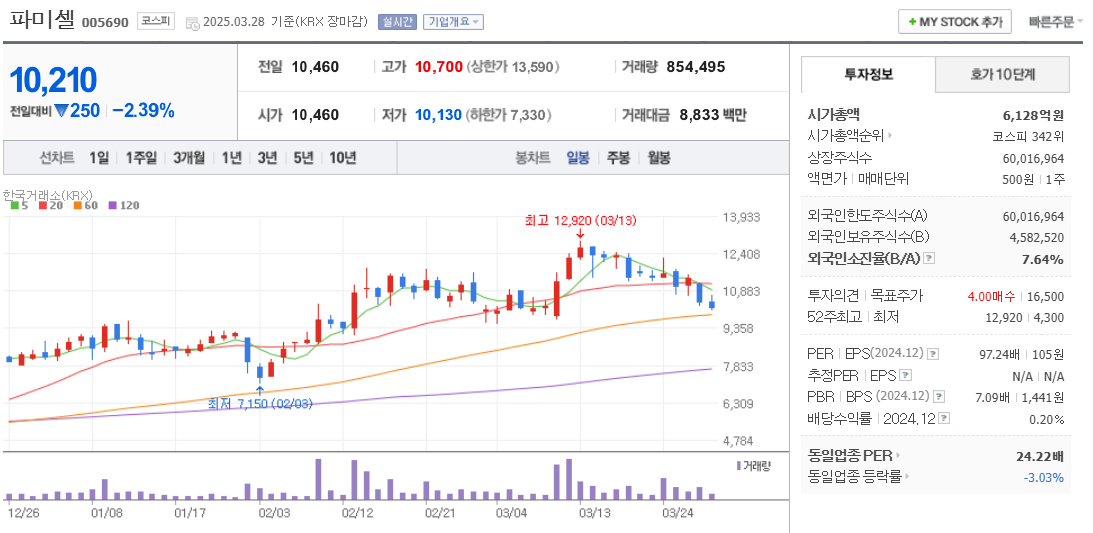Click help icon next to 외국인소진율(B/A)
The width and height of the screenshot is (1093, 533).
click(929, 259)
